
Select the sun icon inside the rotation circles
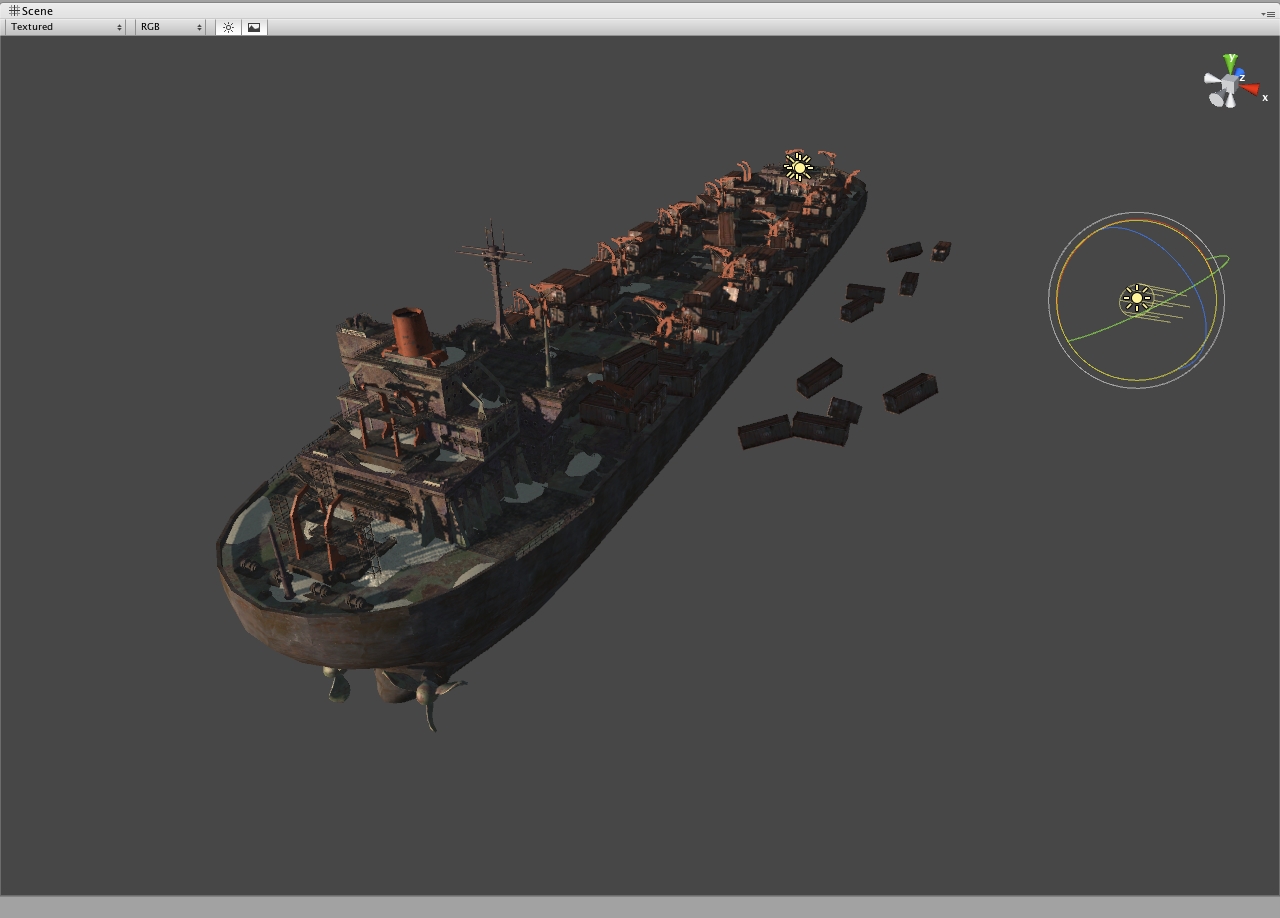(x=1136, y=298)
